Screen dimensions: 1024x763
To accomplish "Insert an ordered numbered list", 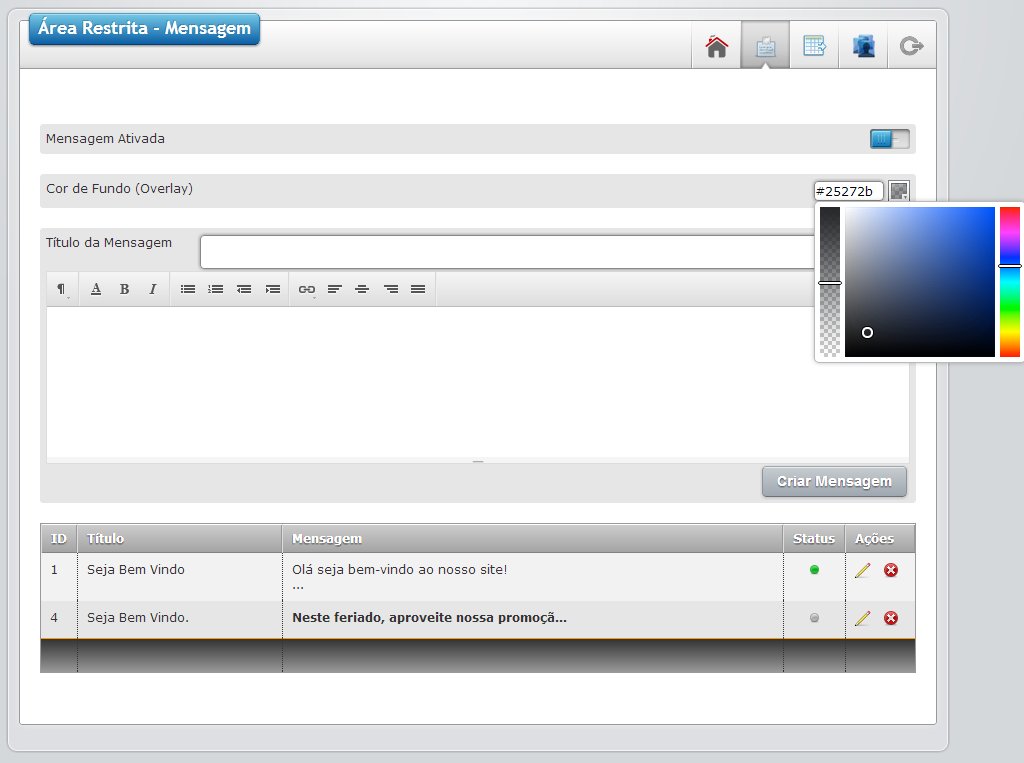I will pos(216,289).
